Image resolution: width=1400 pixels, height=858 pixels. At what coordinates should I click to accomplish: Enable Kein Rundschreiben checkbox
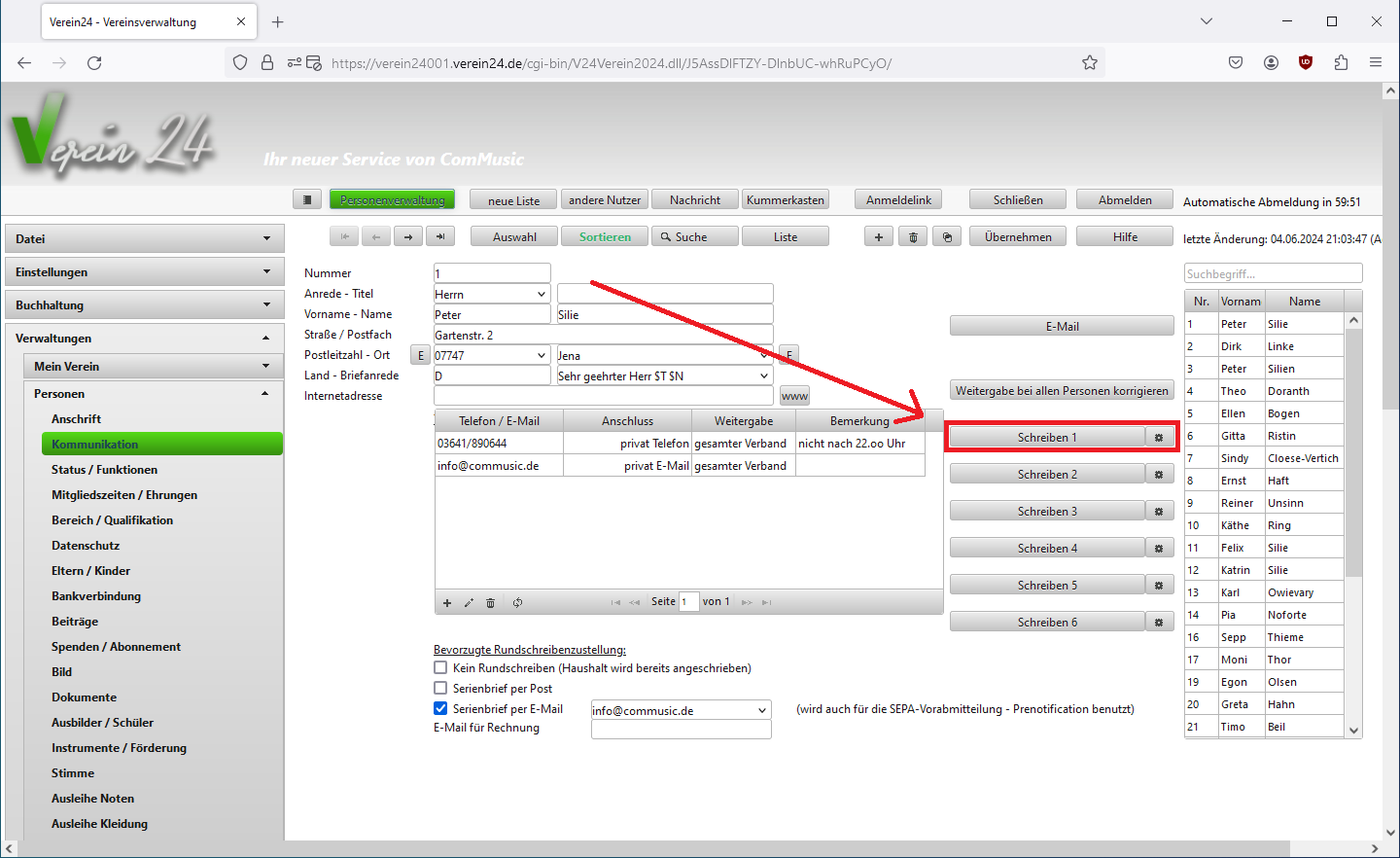(440, 668)
